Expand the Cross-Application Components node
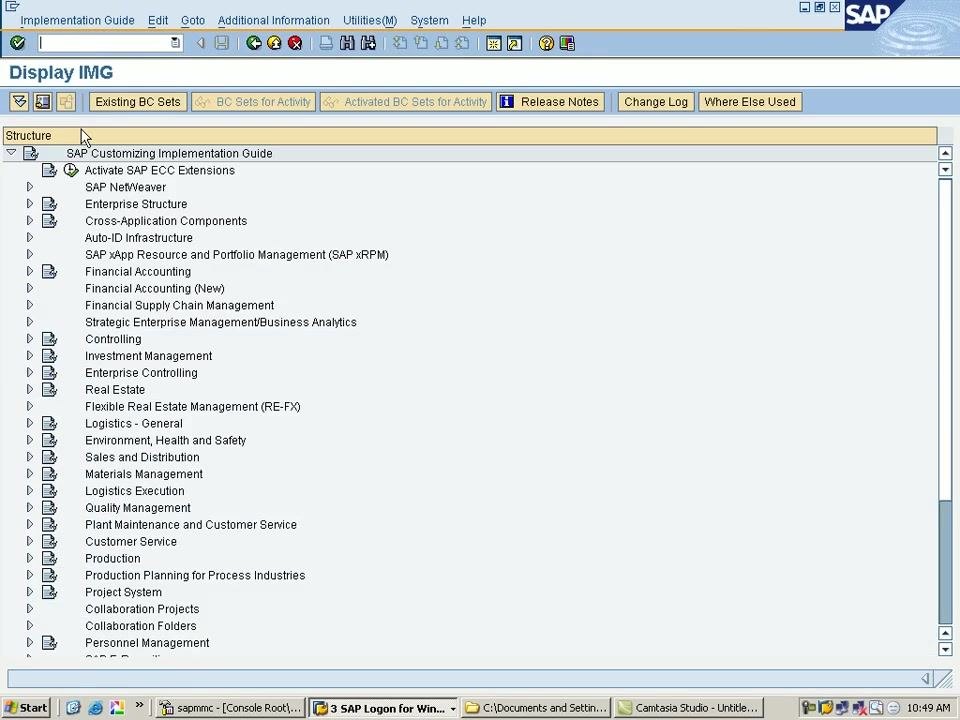 (29, 220)
